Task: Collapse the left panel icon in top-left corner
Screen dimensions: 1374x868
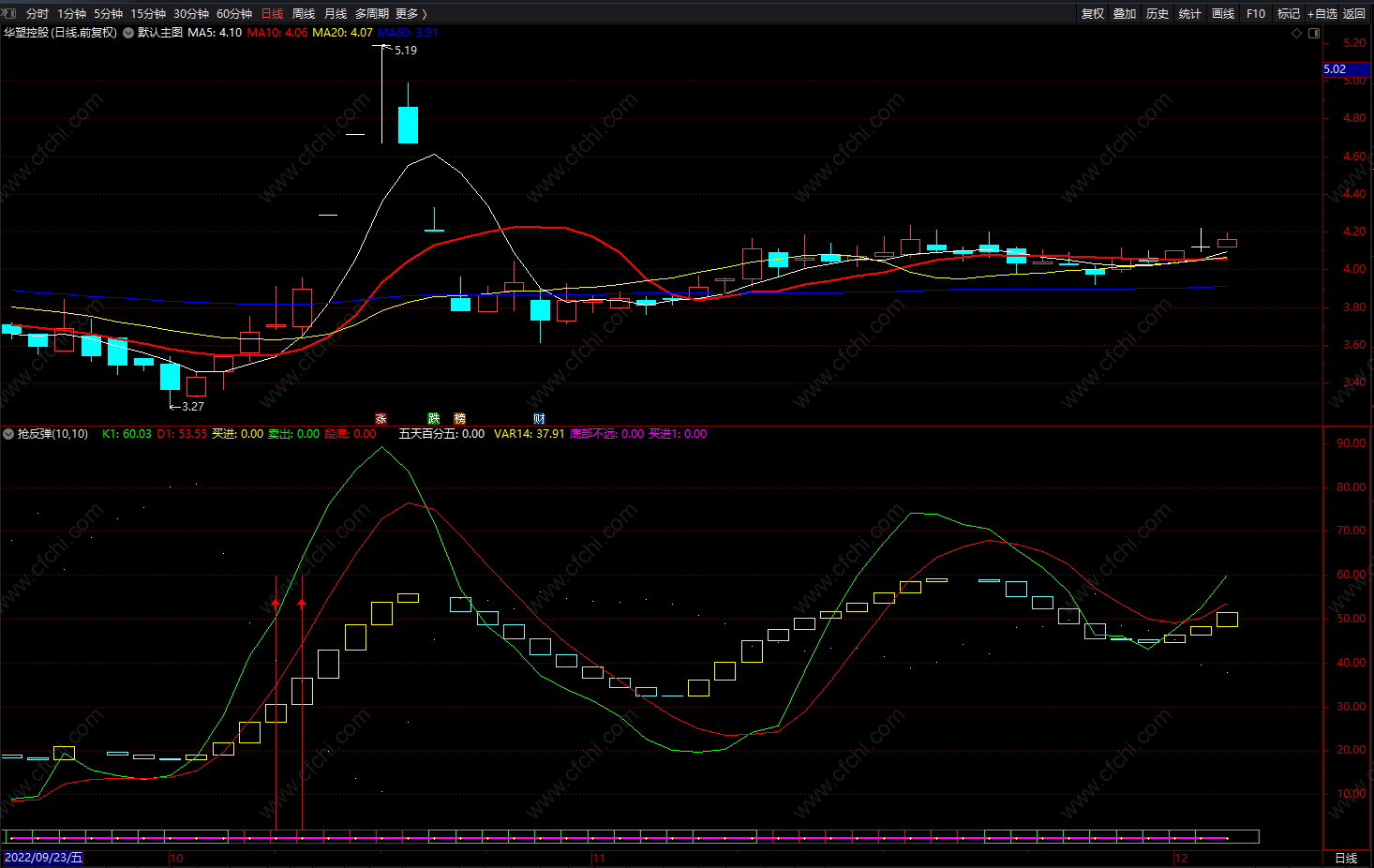Action: (9, 13)
